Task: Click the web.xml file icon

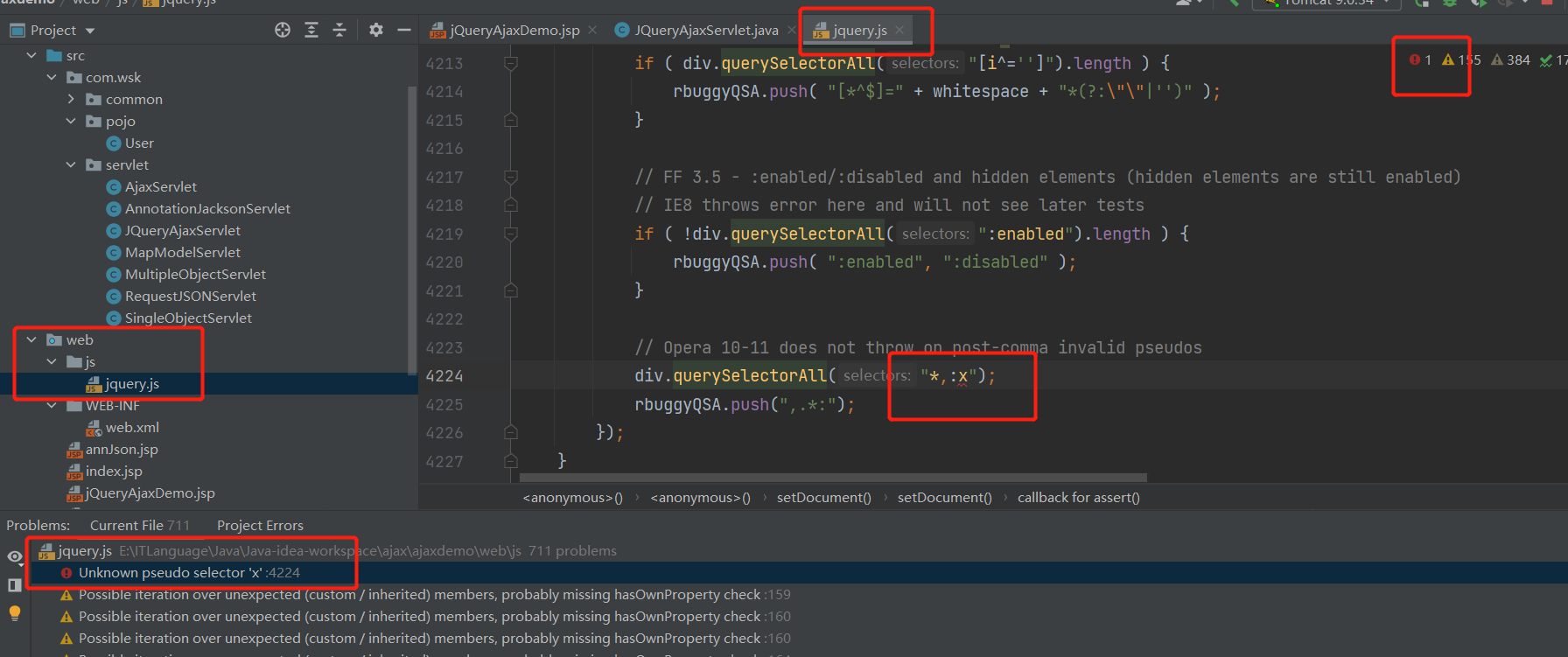Action: pyautogui.click(x=94, y=428)
